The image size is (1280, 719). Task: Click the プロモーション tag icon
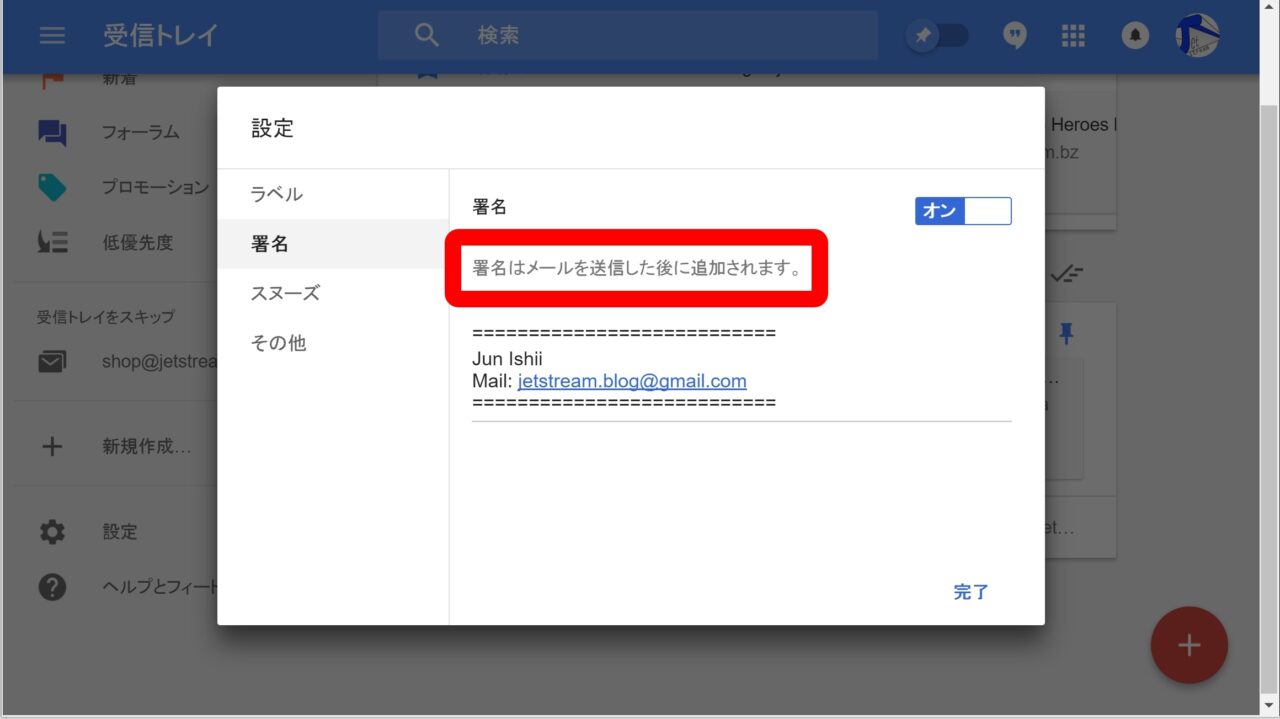pos(52,187)
